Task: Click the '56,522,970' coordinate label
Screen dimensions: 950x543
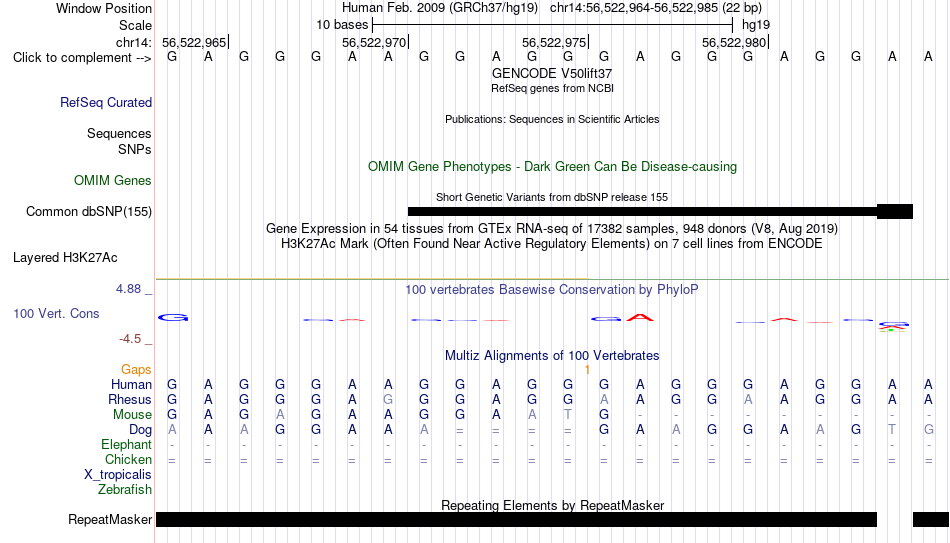Action: pyautogui.click(x=374, y=42)
